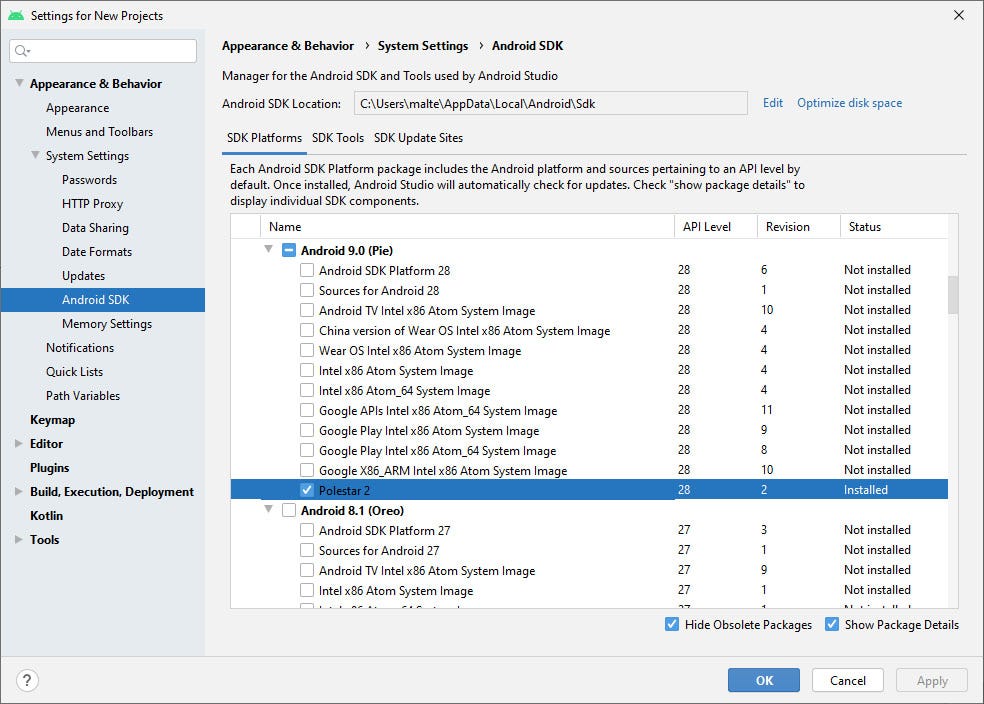This screenshot has height=704, width=984.
Task: Check Android SDK Platform 27
Action: [x=307, y=530]
